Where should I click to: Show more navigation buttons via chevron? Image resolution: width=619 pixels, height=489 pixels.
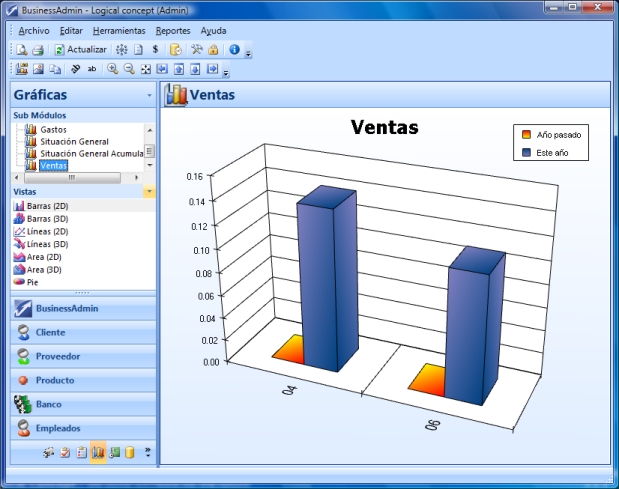tap(148, 453)
